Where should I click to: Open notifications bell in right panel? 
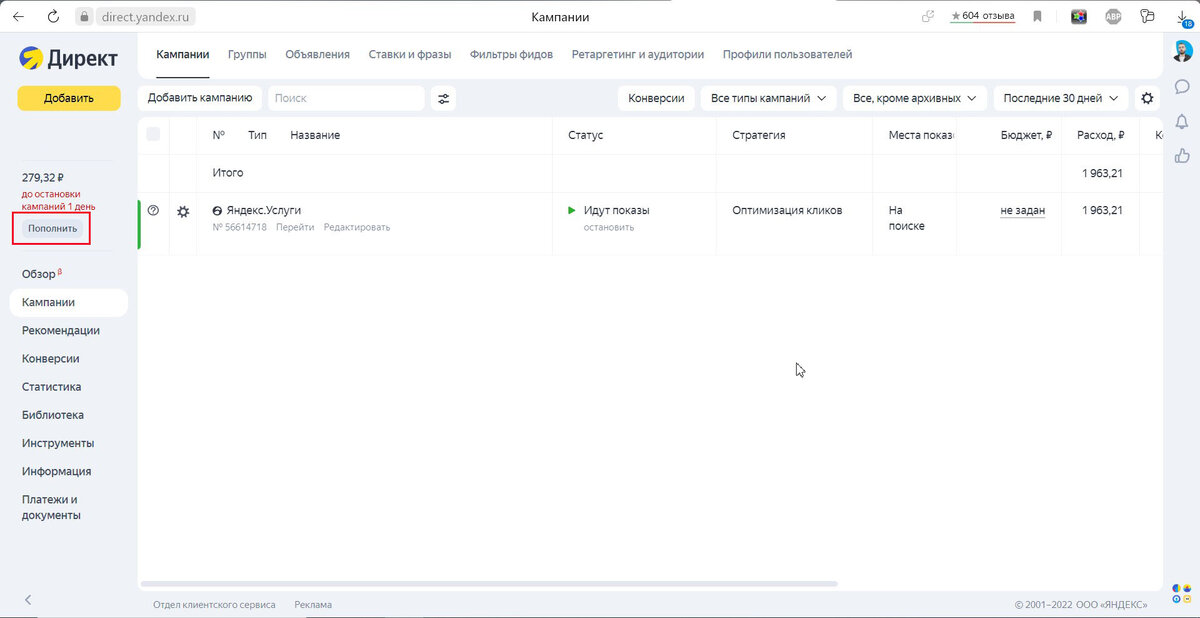pyautogui.click(x=1182, y=121)
